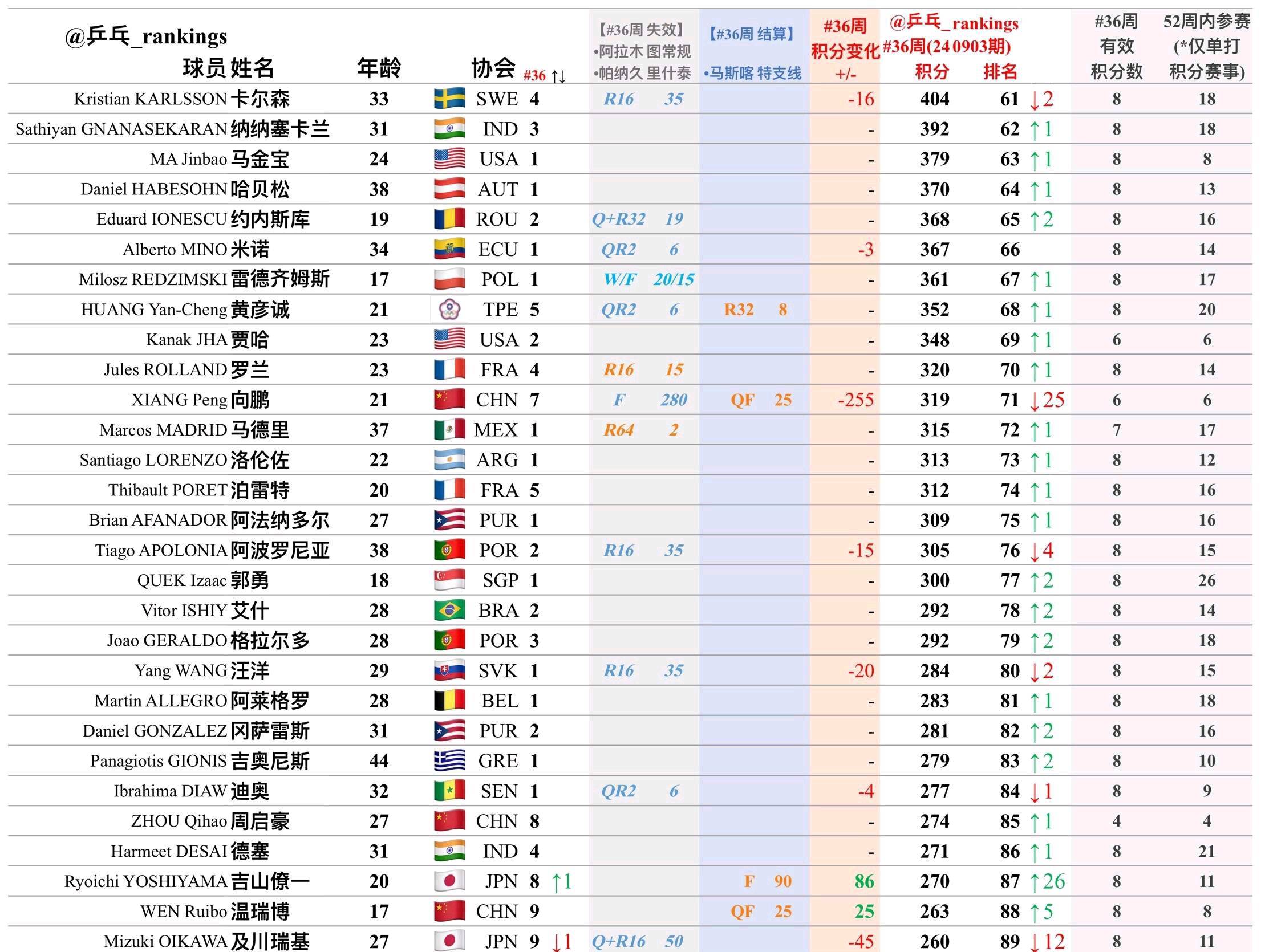Click the Poland flag in REDZIMSKI's row

coord(449,279)
